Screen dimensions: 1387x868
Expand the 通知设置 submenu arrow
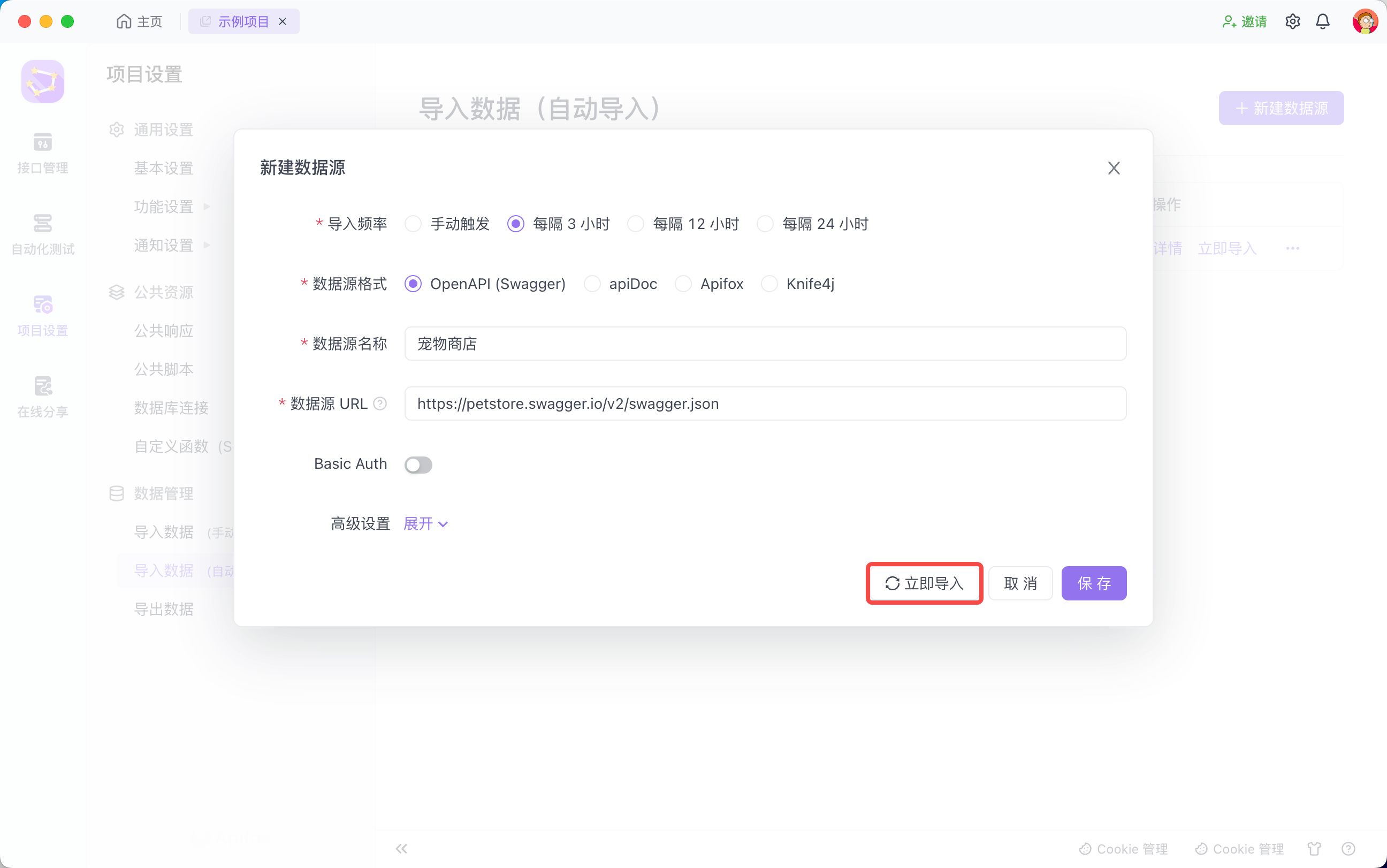(207, 245)
